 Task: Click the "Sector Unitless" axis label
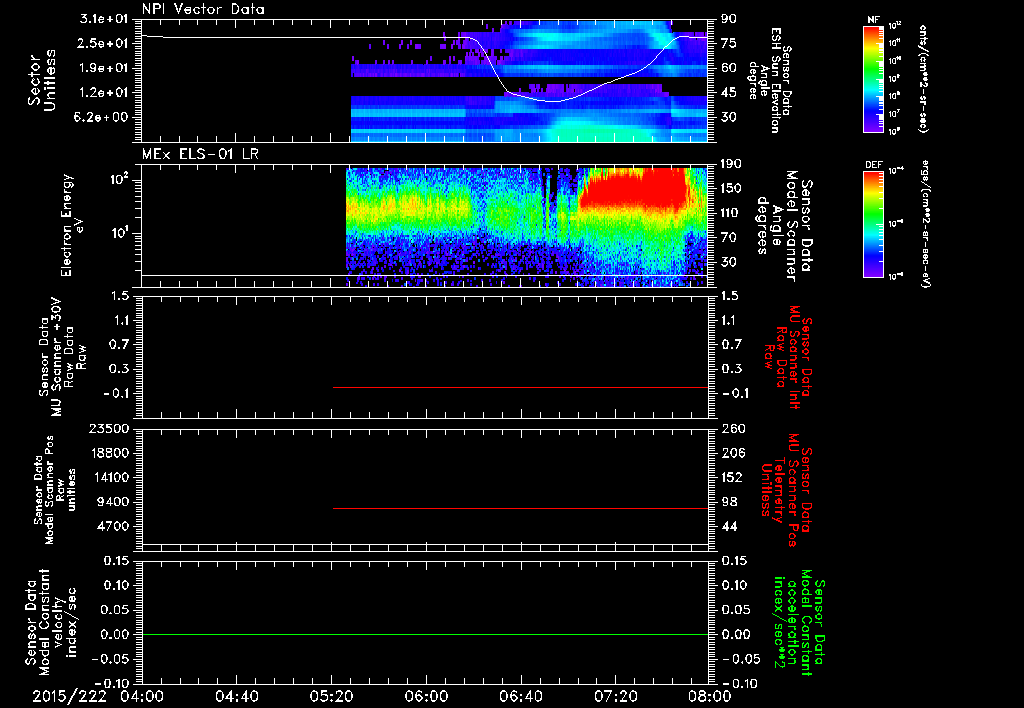click(42, 80)
